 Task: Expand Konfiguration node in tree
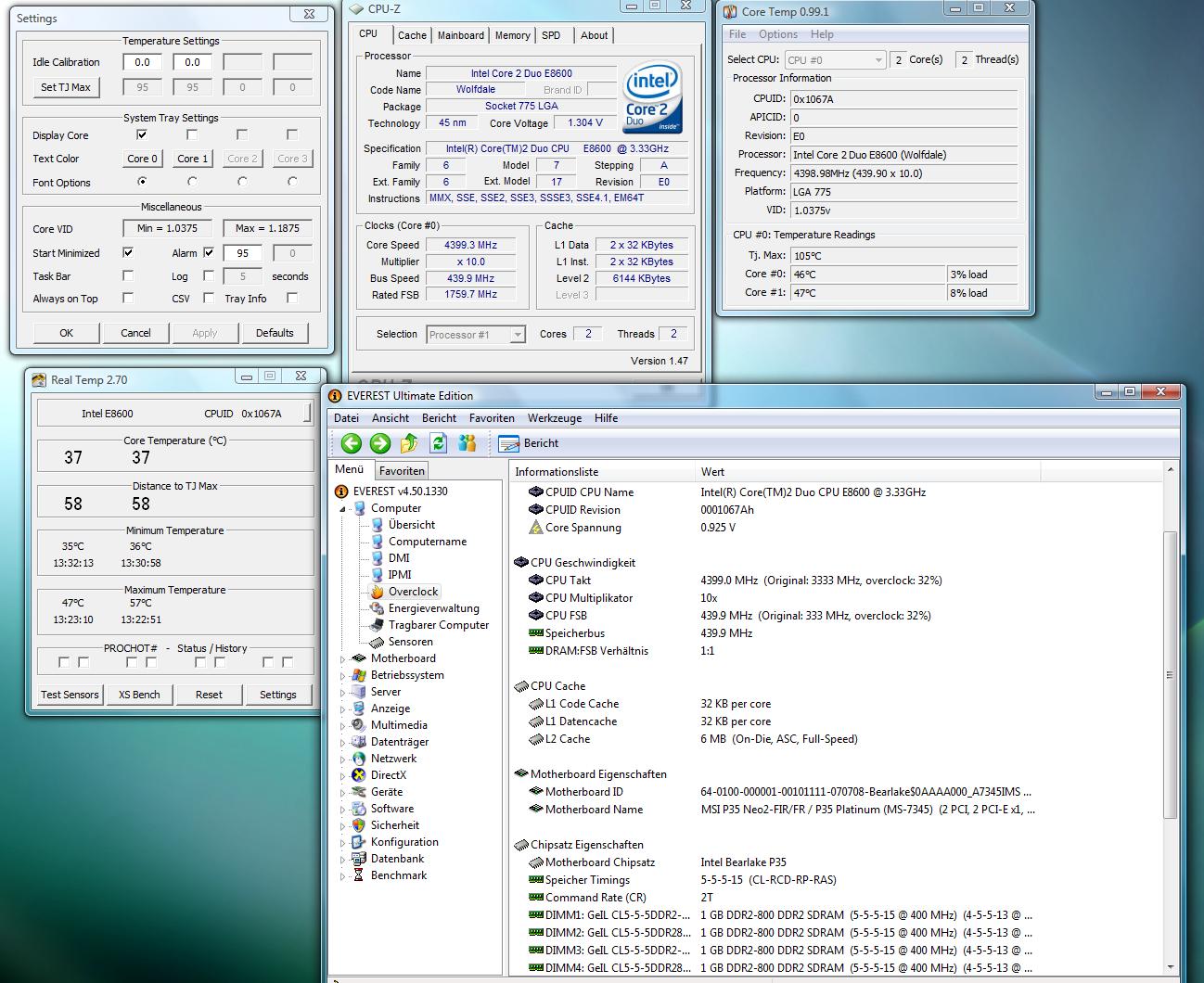click(x=342, y=843)
